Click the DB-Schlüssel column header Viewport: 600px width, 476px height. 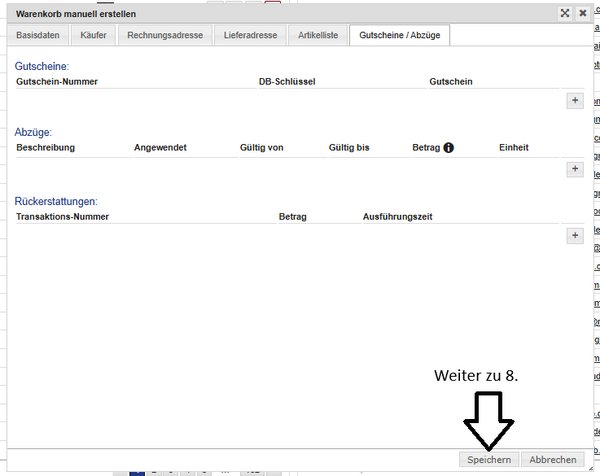pos(287,82)
